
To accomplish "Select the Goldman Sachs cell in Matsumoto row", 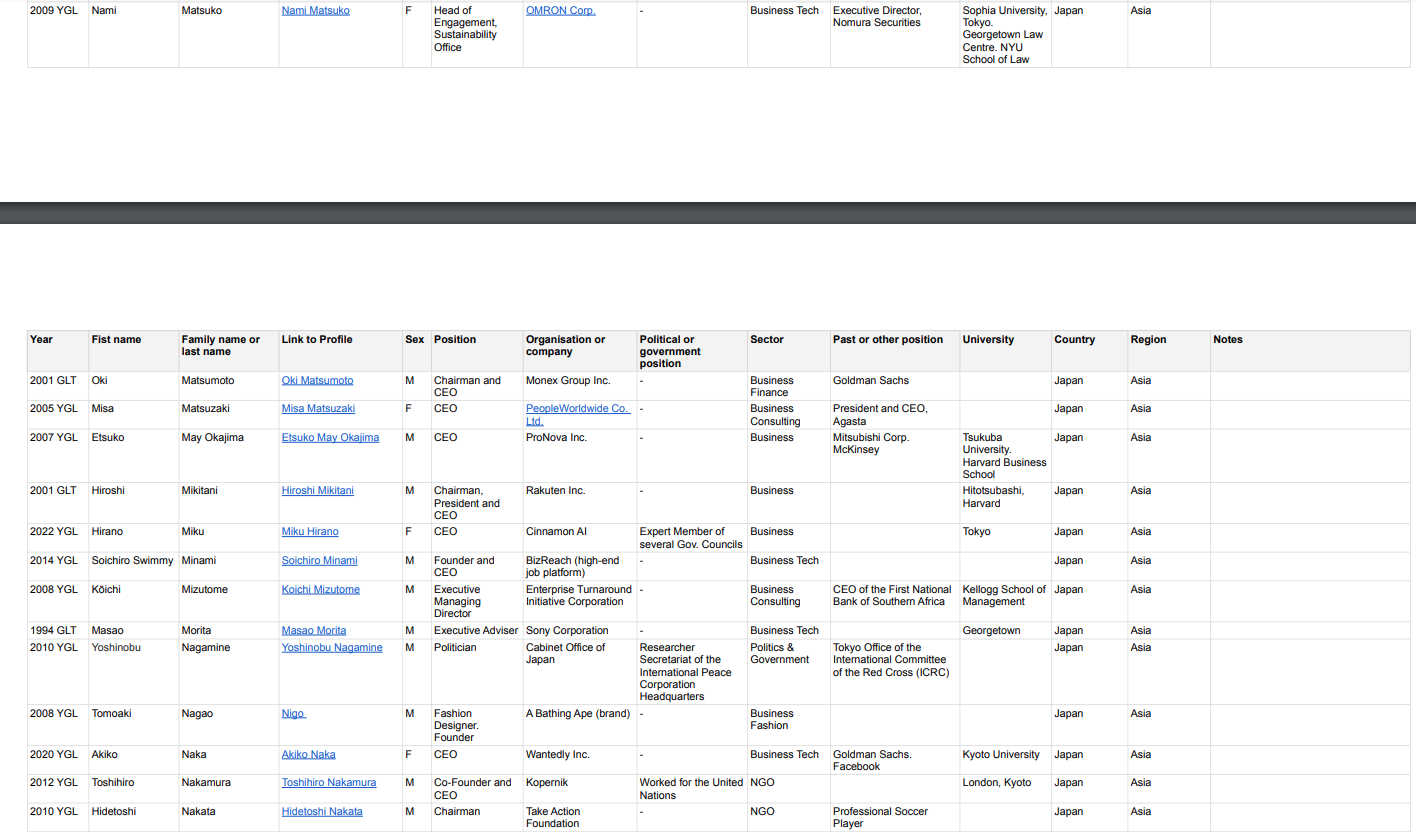I will click(895, 386).
